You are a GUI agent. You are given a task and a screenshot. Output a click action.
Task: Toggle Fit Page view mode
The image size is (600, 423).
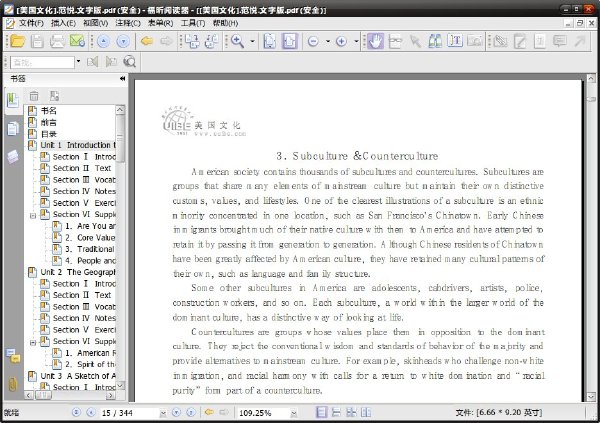click(269, 41)
